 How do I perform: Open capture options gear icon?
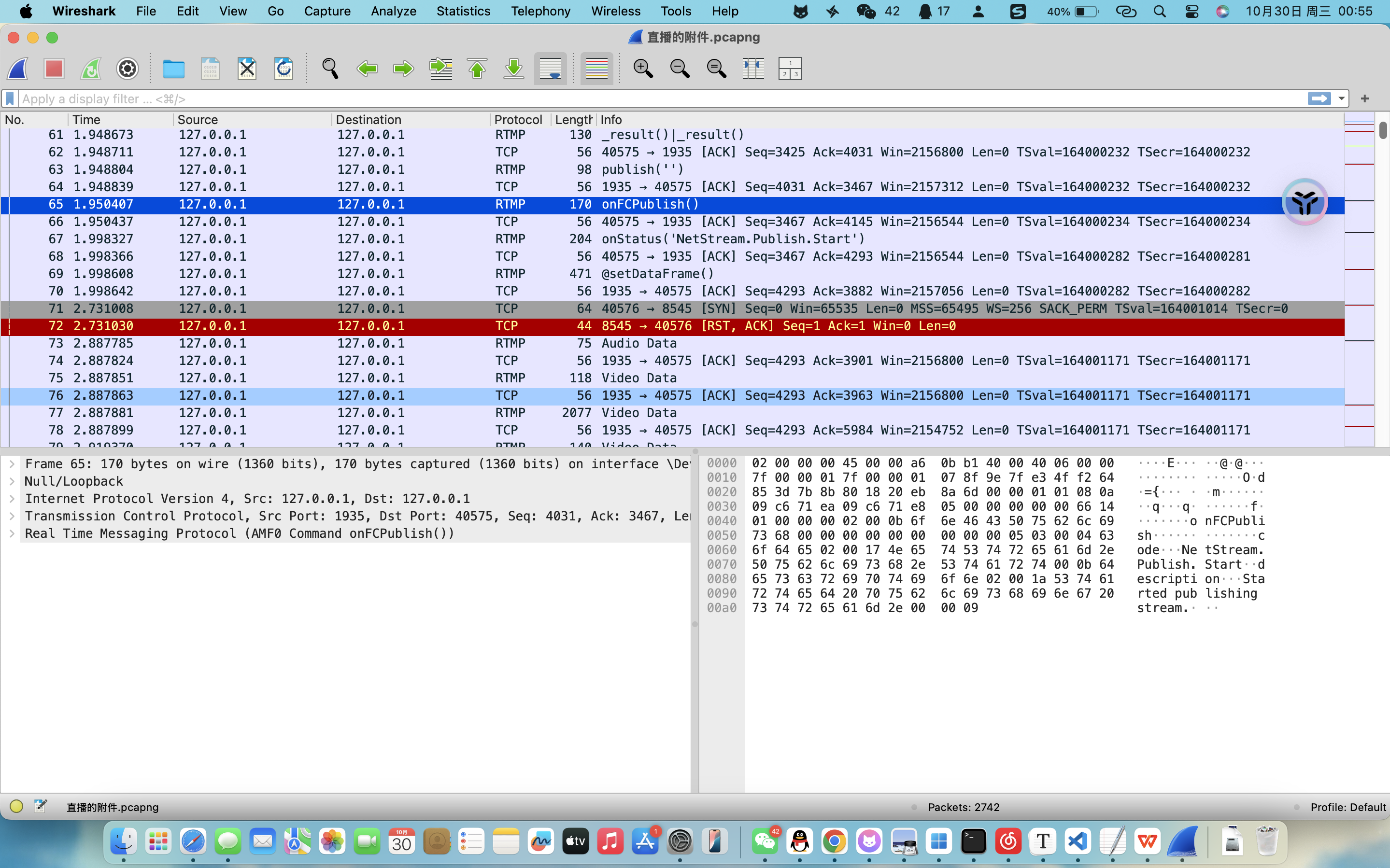[128, 69]
